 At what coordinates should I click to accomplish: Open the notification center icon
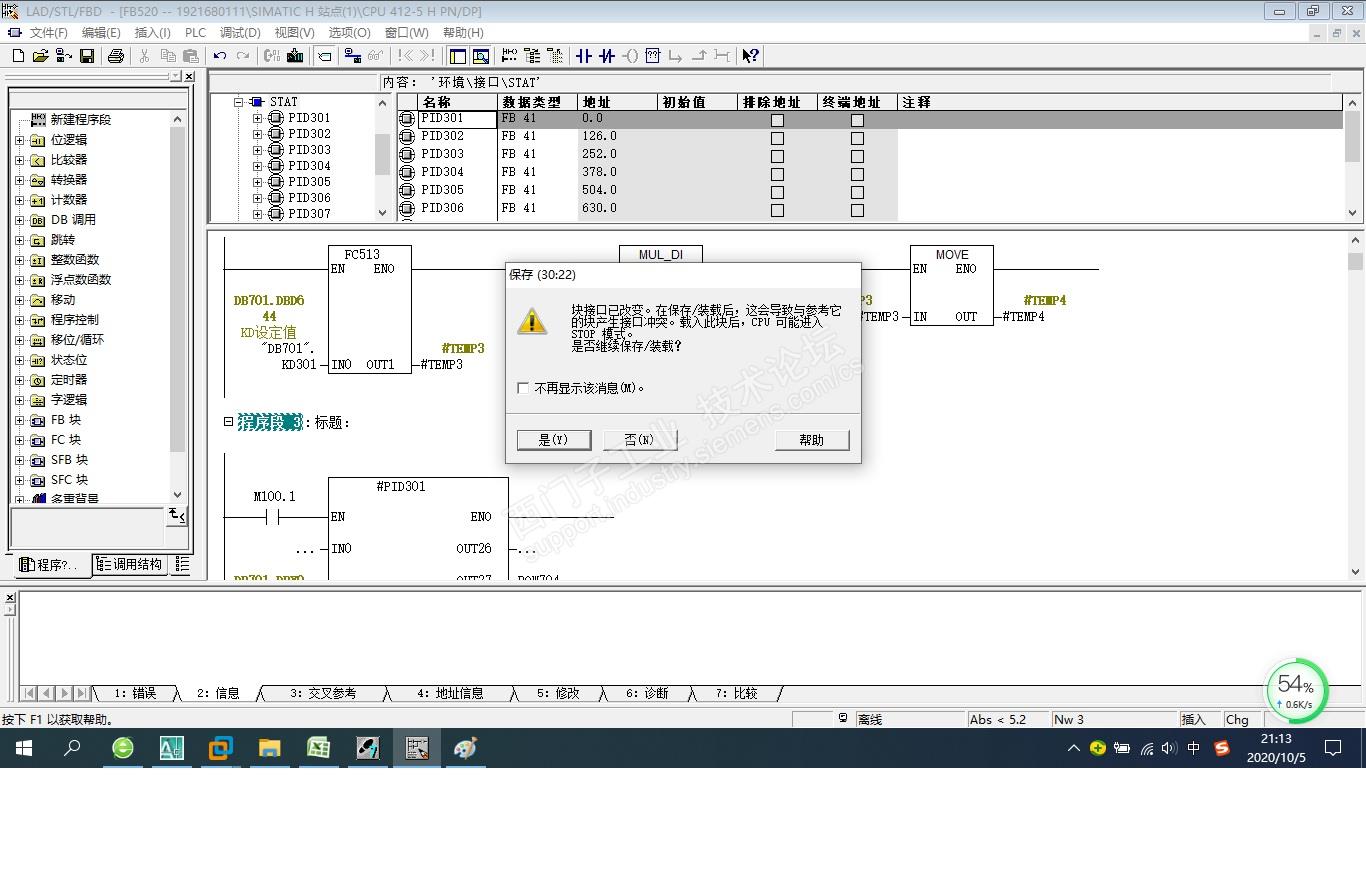point(1333,748)
